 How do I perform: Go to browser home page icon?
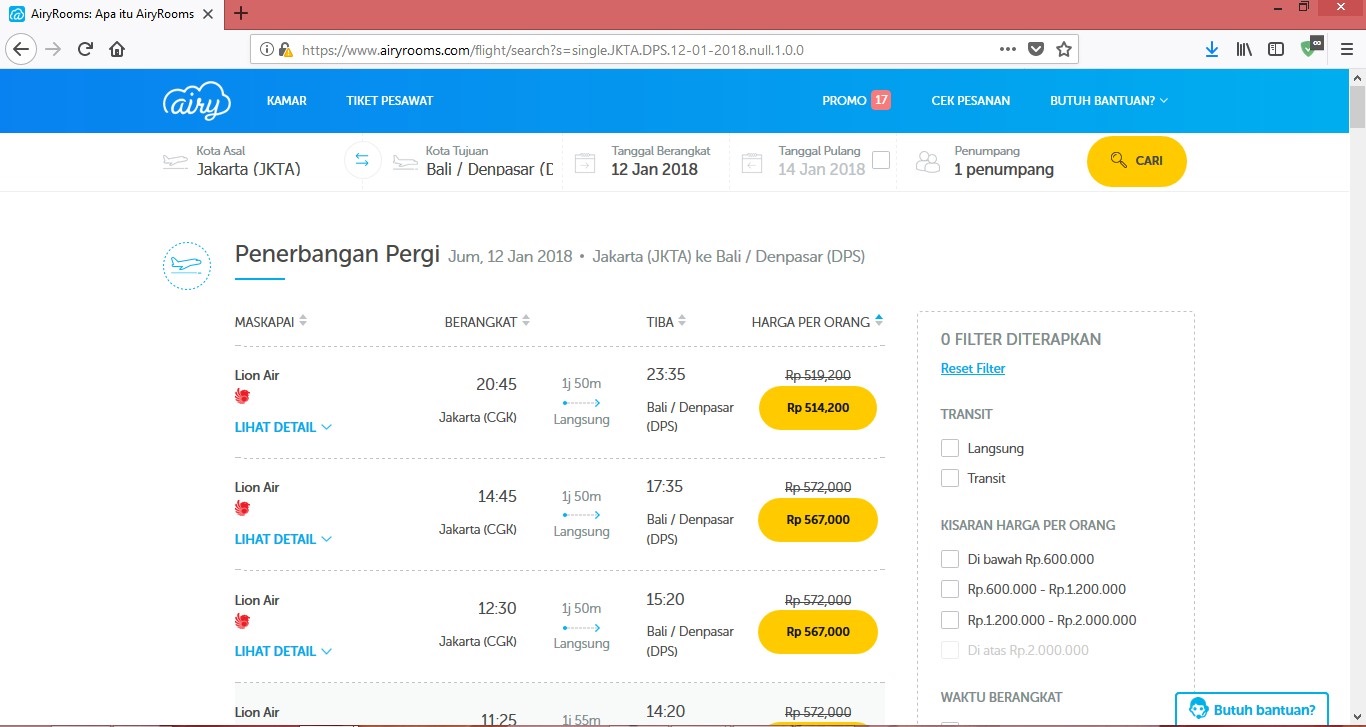(117, 49)
